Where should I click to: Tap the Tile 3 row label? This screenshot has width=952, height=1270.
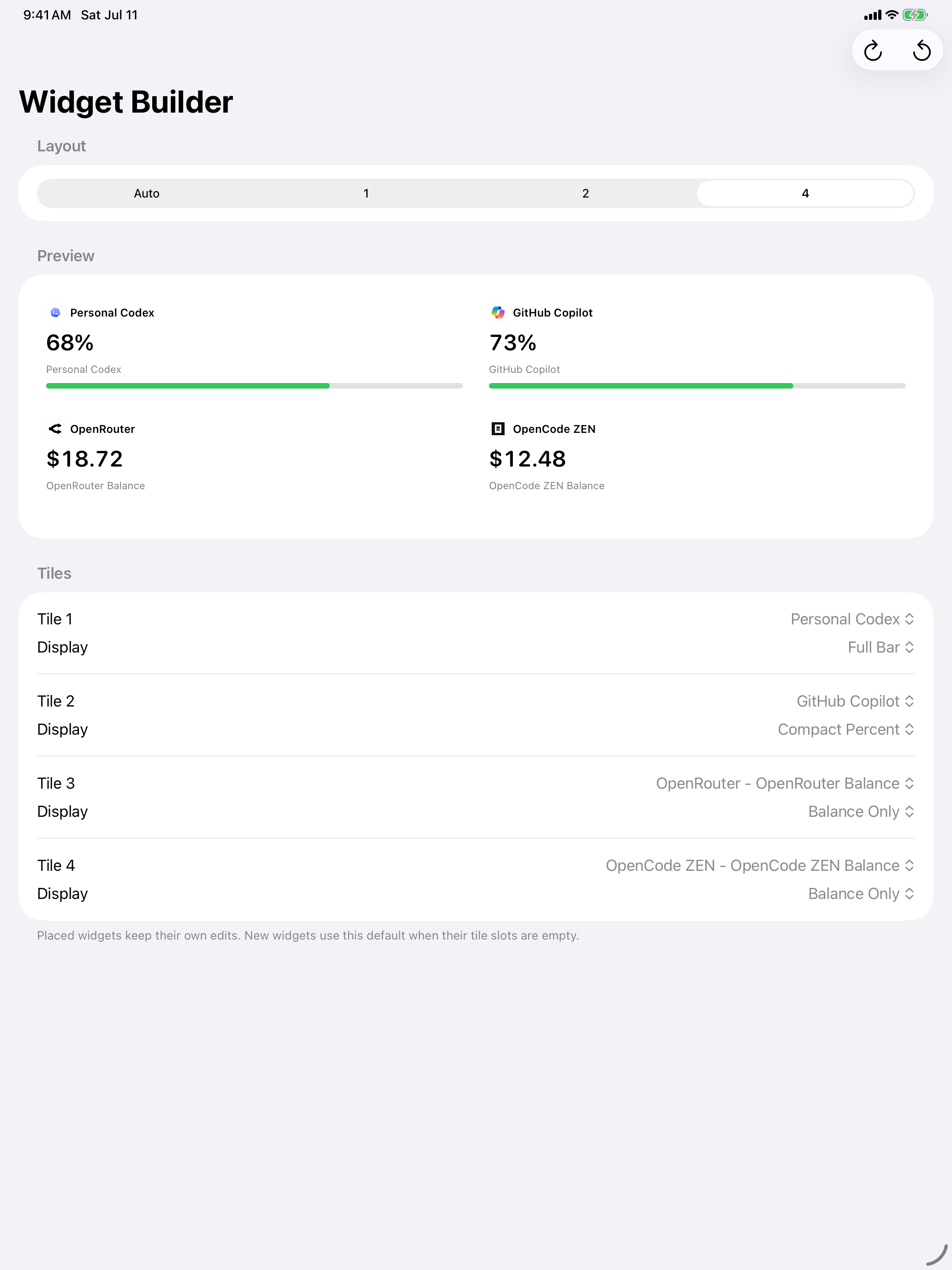click(x=56, y=783)
